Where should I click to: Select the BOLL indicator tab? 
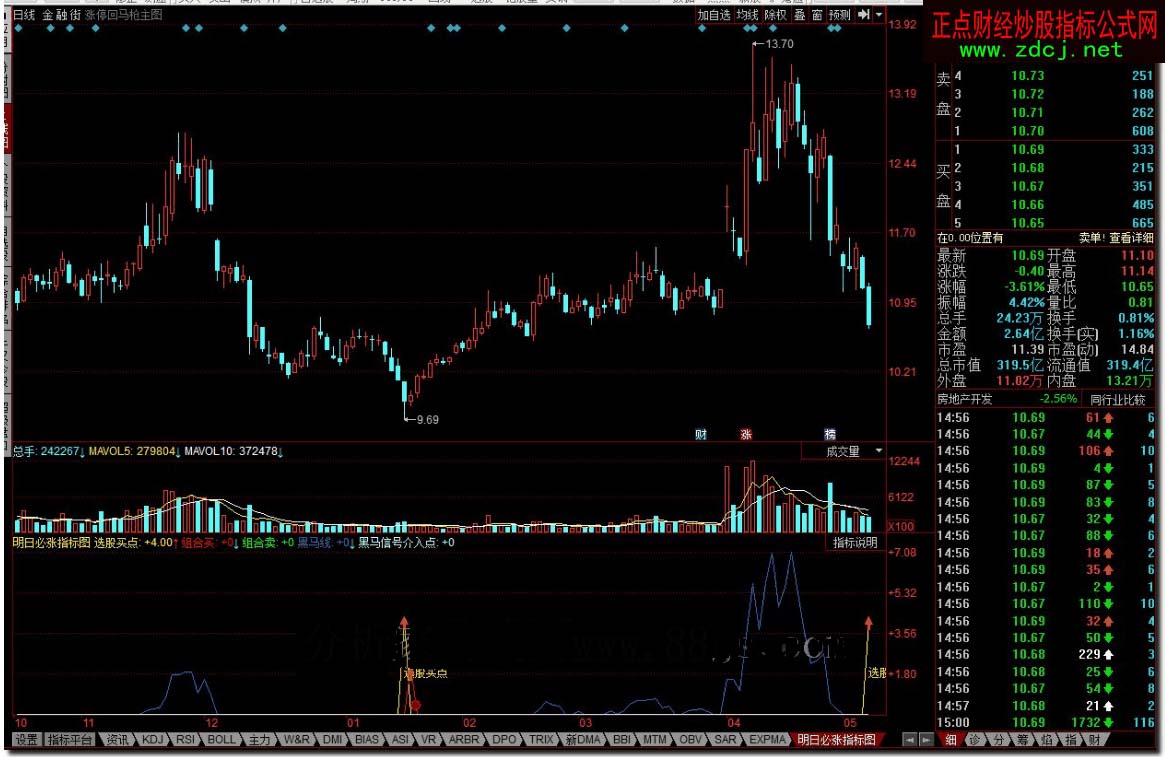pos(222,740)
